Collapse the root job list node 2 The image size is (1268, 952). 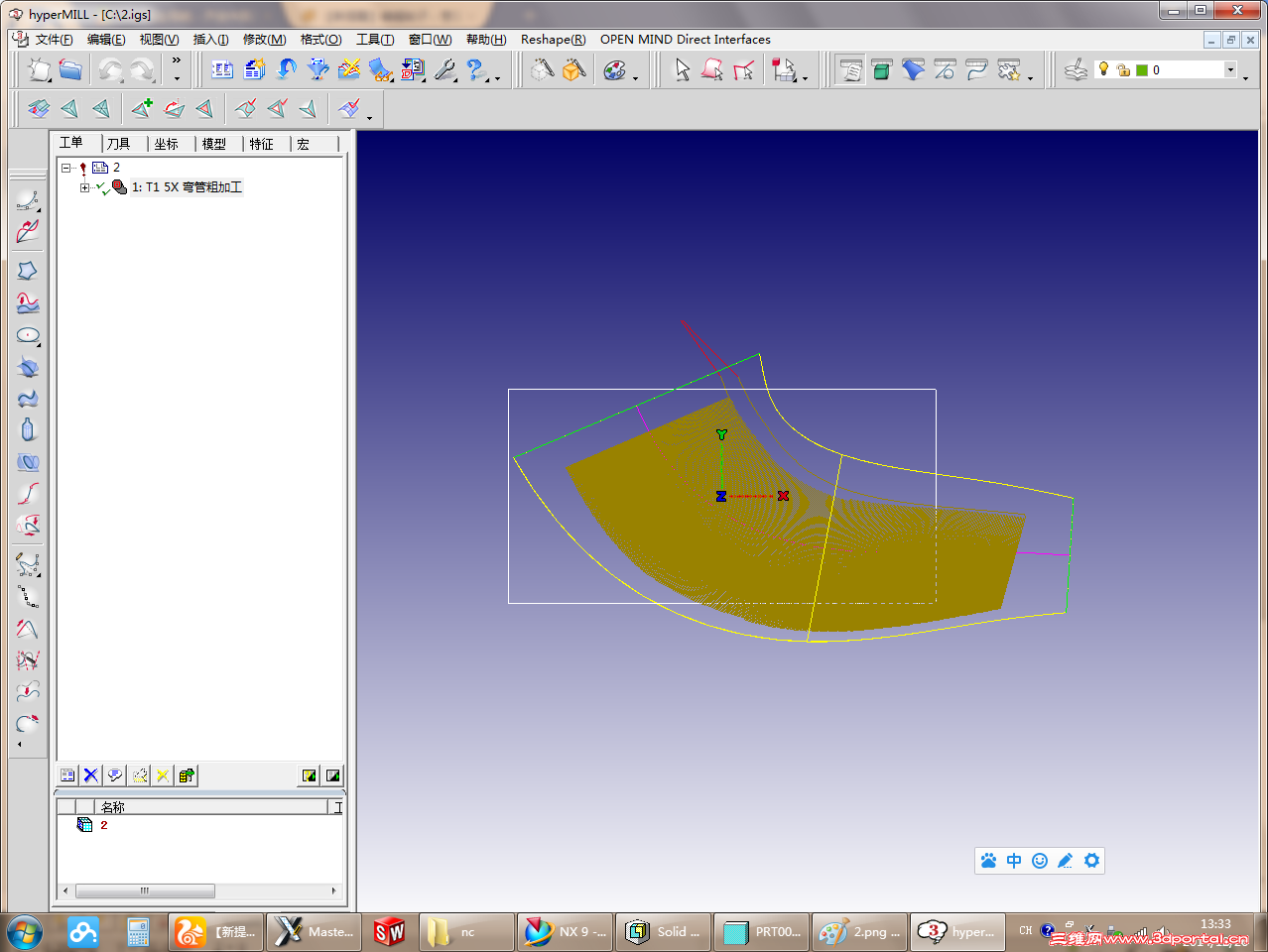point(65,168)
